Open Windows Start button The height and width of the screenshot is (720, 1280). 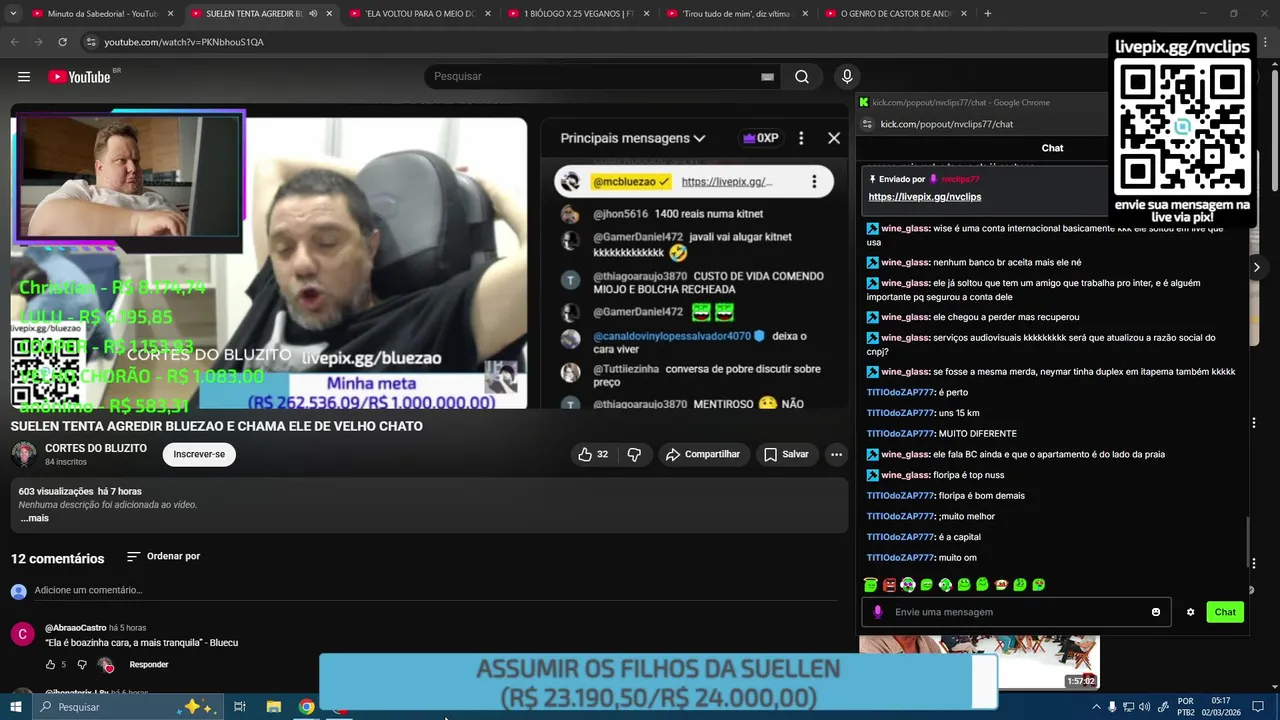click(16, 707)
